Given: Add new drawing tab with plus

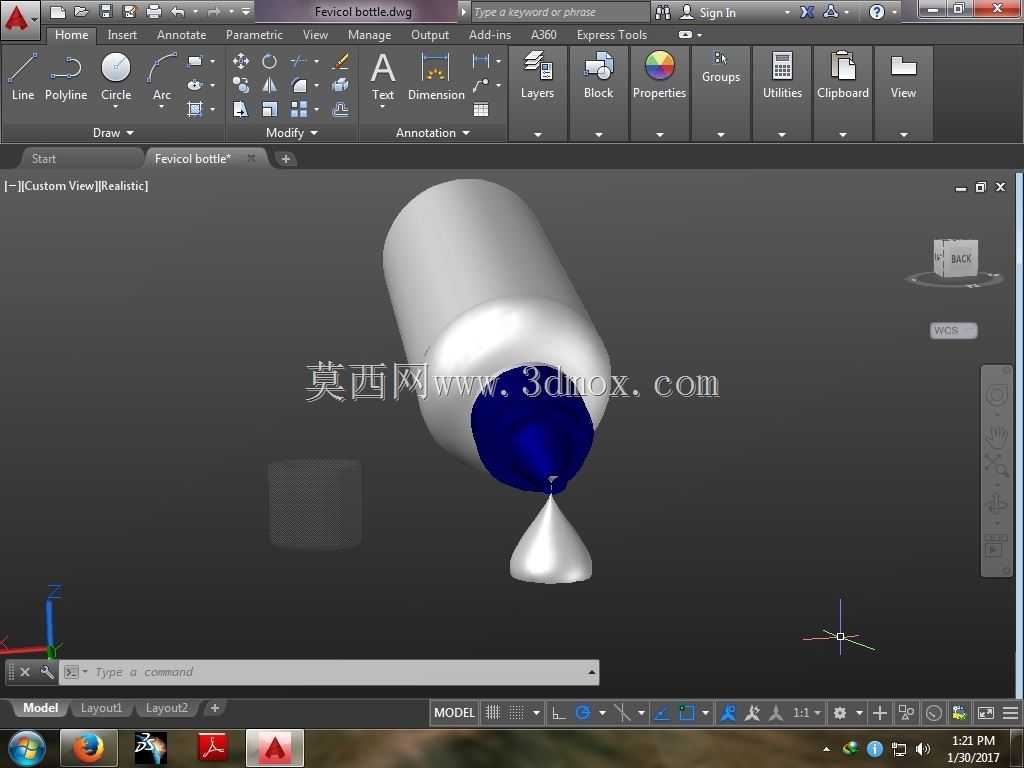Looking at the screenshot, I should coord(285,159).
